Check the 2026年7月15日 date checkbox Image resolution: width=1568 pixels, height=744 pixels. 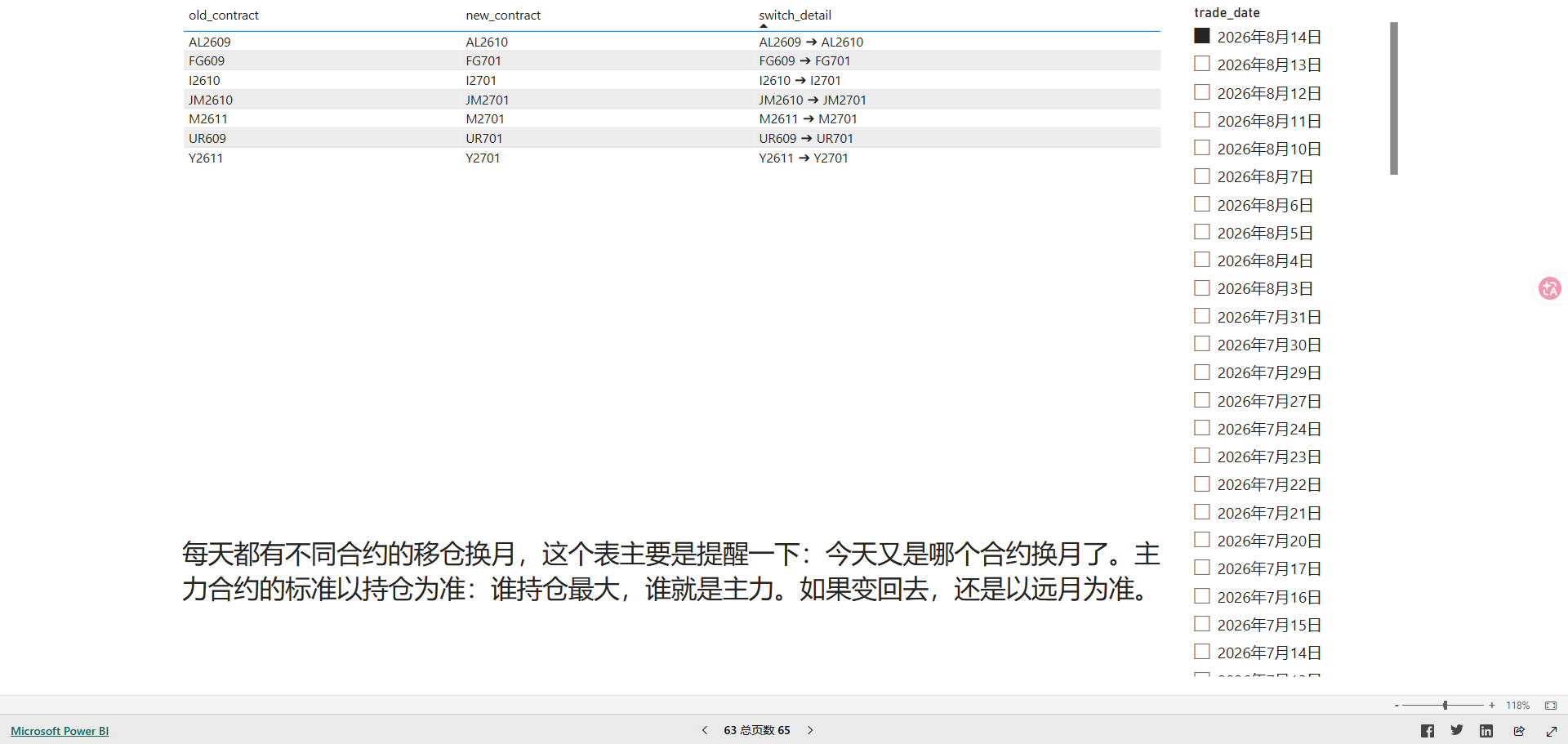coord(1202,624)
